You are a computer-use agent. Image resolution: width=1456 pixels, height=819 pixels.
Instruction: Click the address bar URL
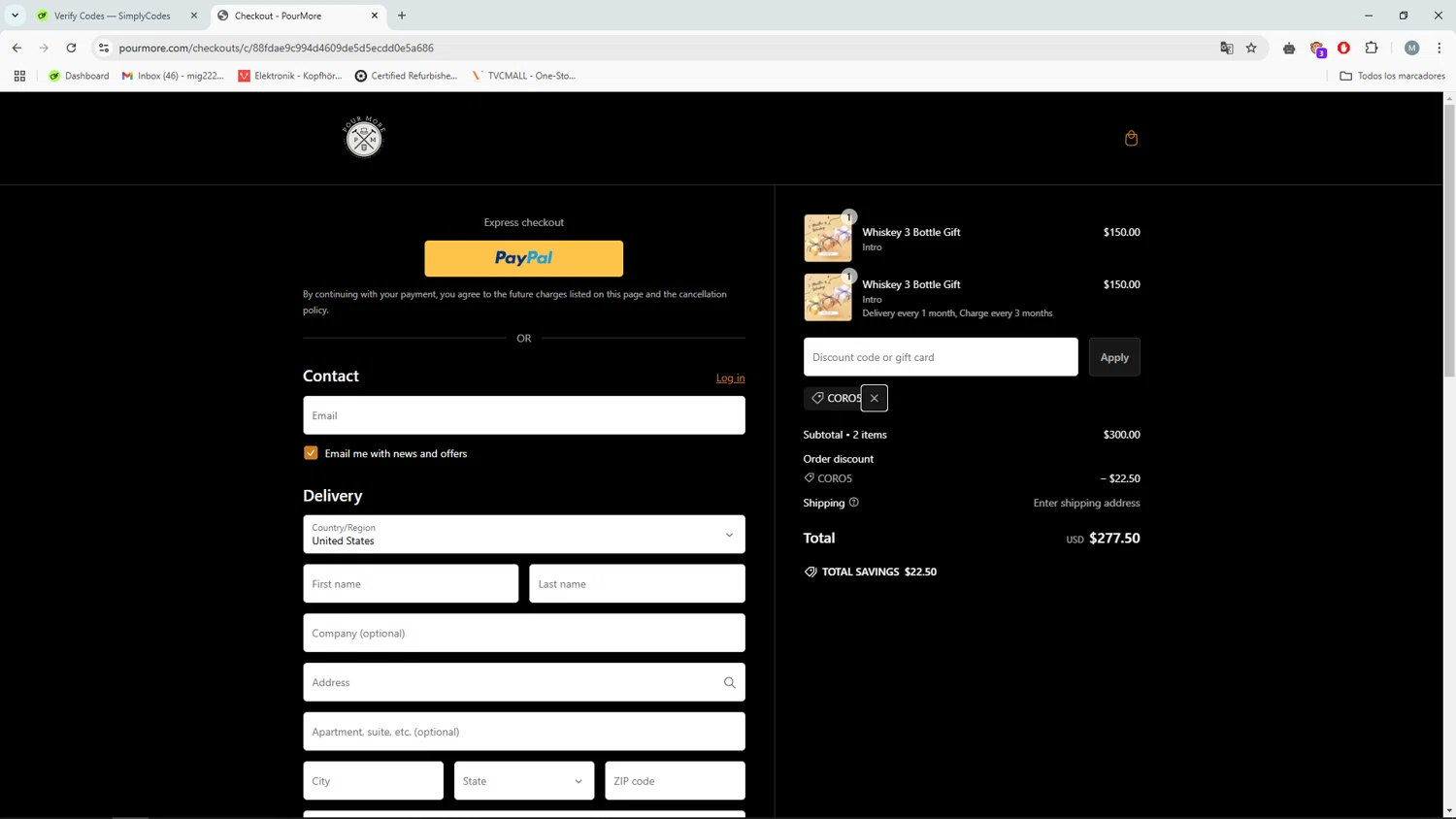(x=277, y=48)
